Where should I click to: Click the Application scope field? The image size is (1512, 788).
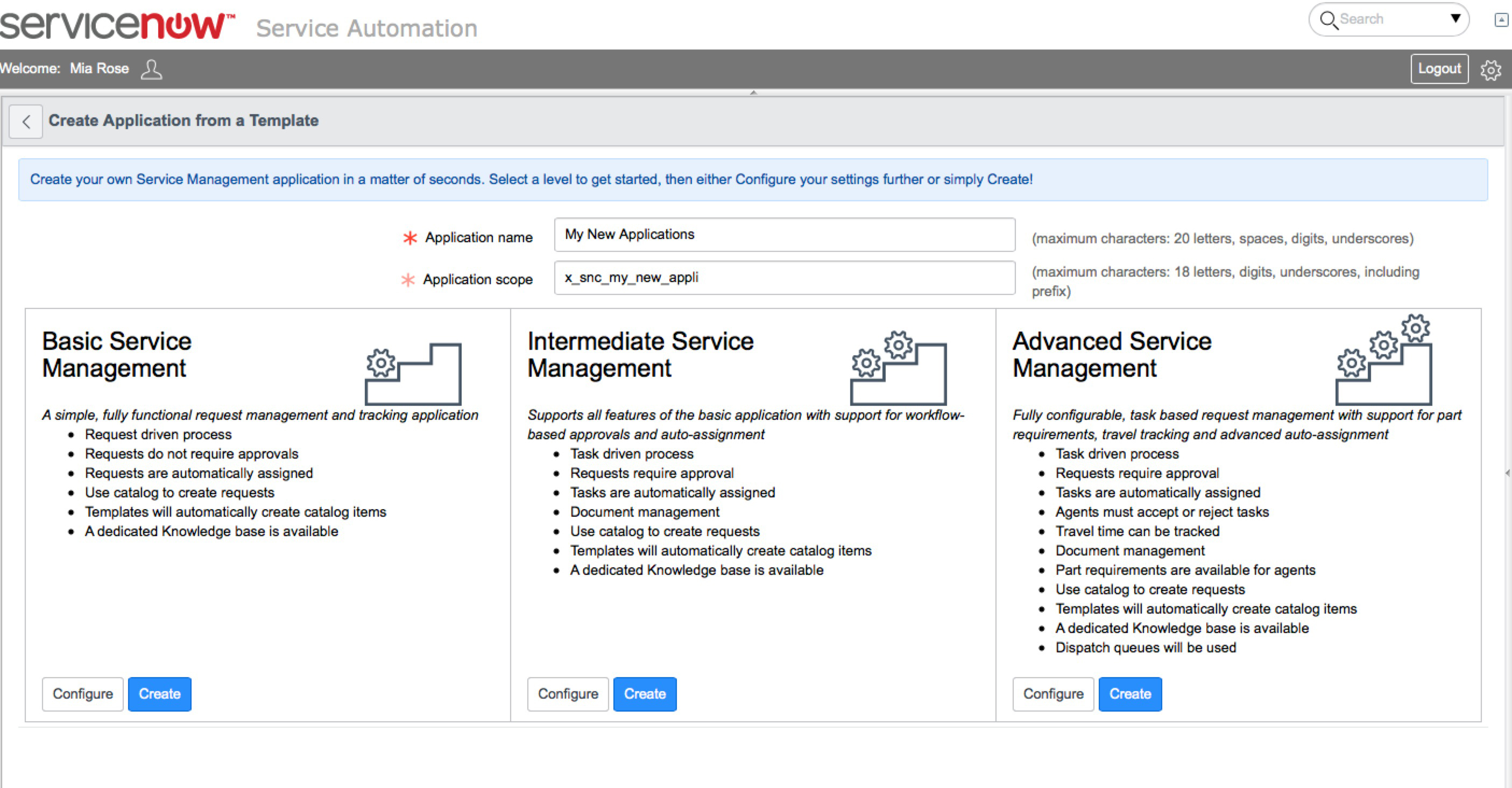click(784, 278)
